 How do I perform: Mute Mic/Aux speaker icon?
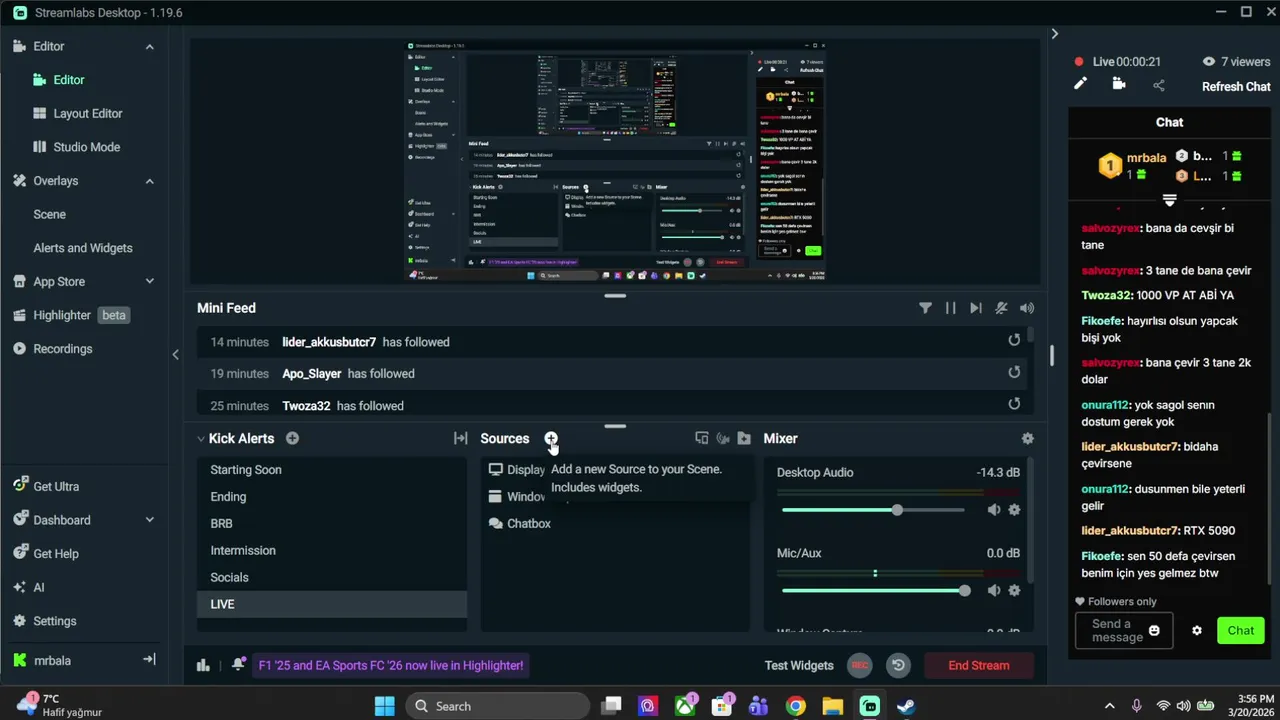click(993, 590)
